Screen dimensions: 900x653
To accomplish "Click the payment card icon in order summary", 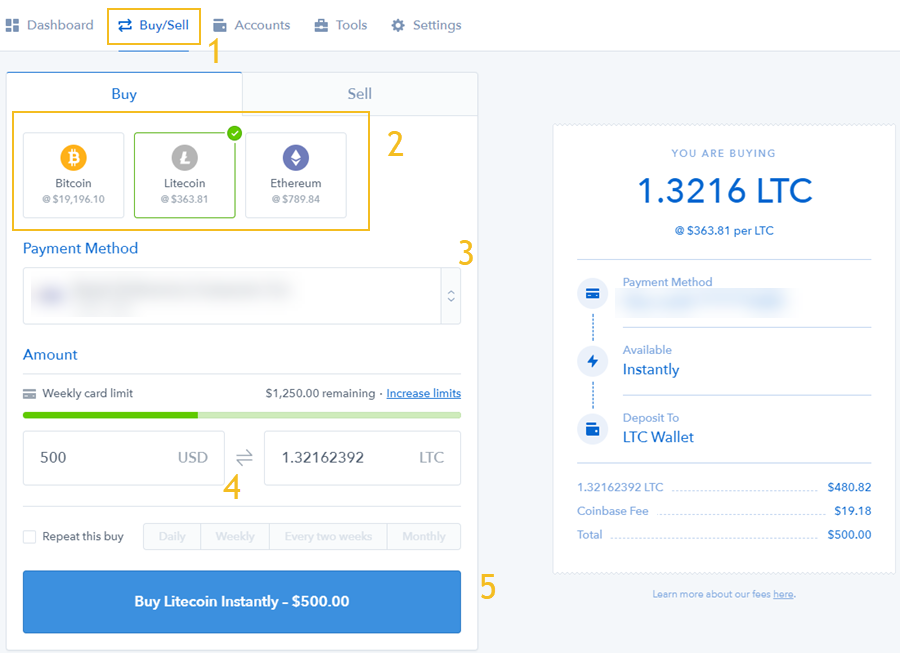I will click(x=592, y=293).
